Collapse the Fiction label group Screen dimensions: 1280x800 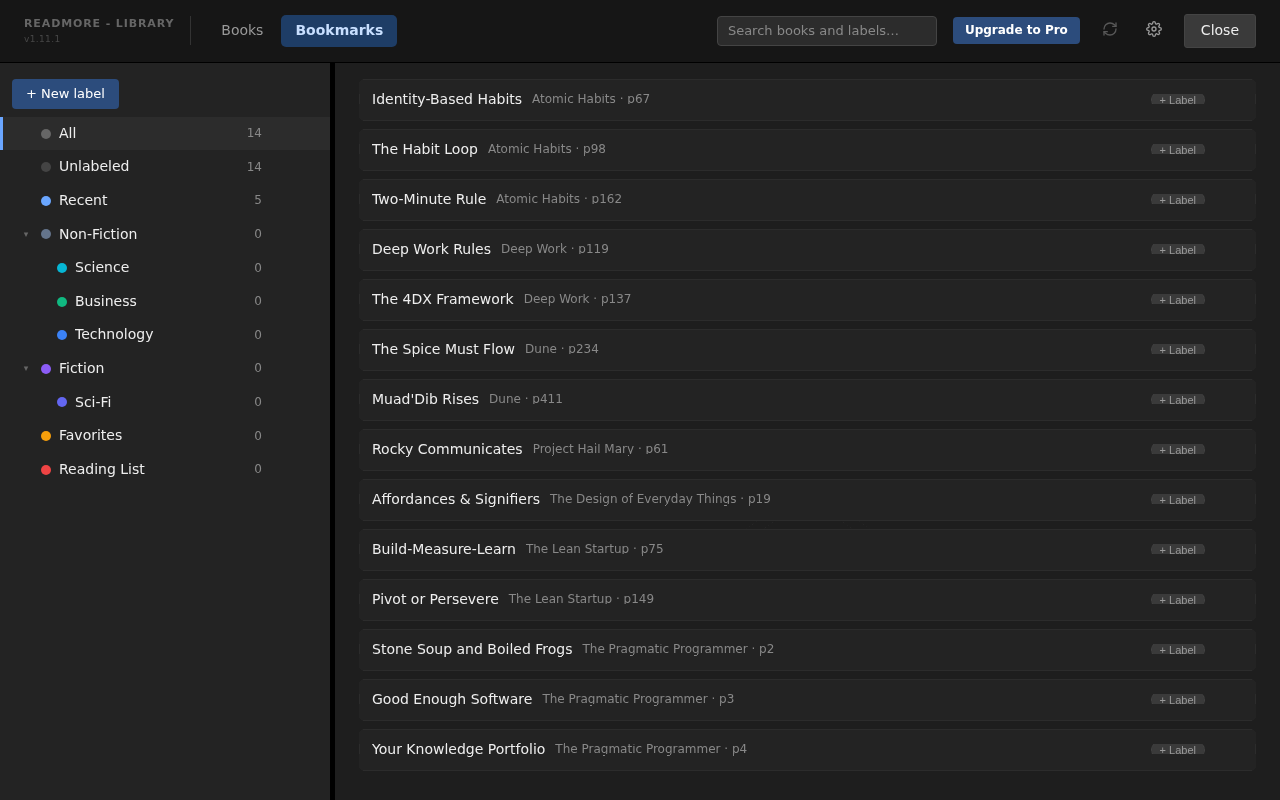[x=26, y=368]
